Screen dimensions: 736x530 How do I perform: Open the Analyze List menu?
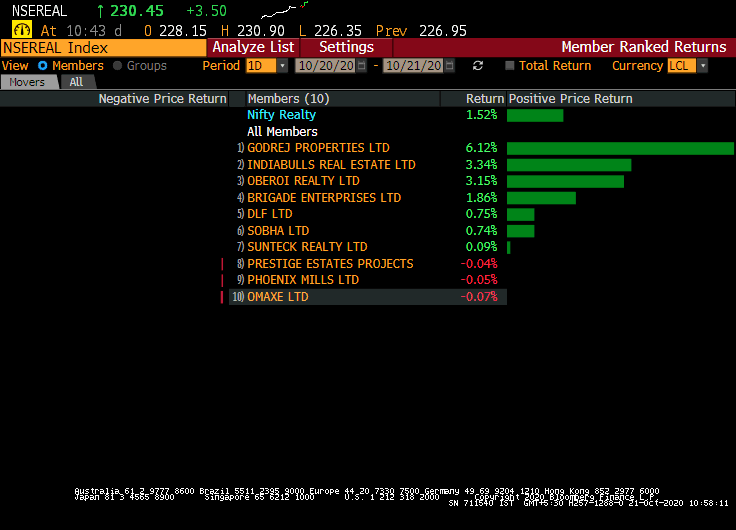pos(253,47)
